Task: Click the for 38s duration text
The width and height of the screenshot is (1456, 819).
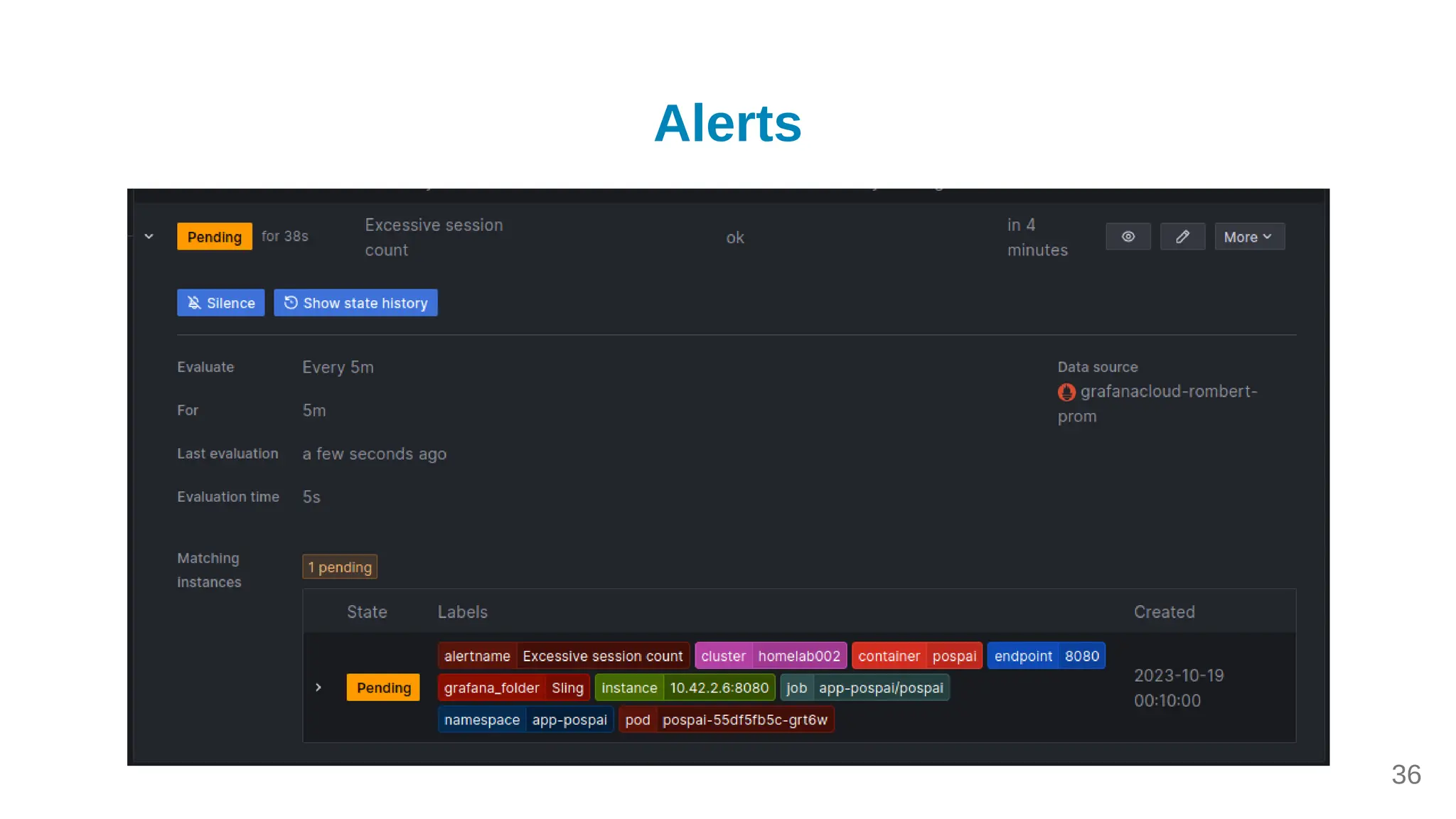Action: (284, 236)
